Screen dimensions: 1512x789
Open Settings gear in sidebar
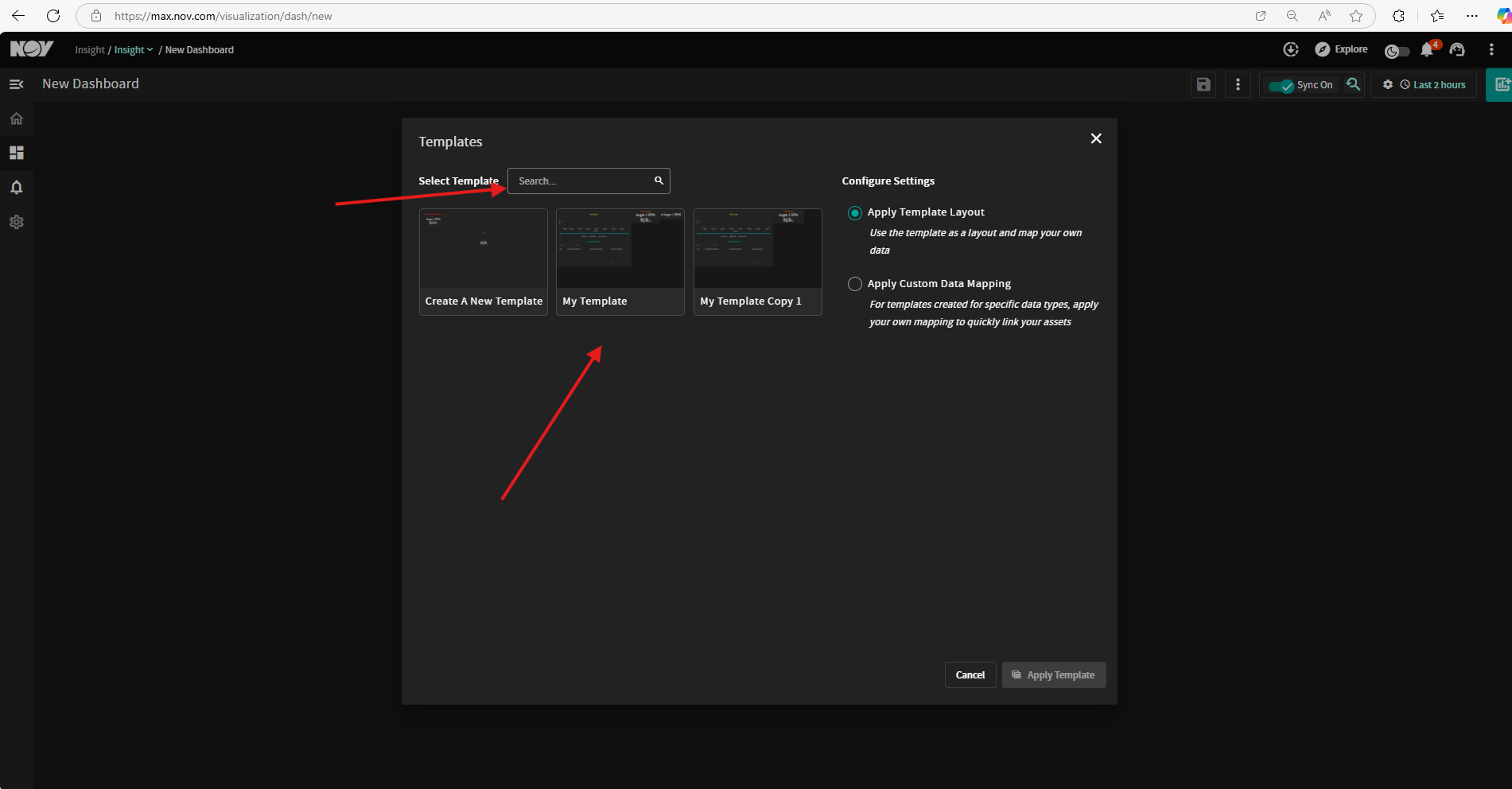pyautogui.click(x=16, y=222)
